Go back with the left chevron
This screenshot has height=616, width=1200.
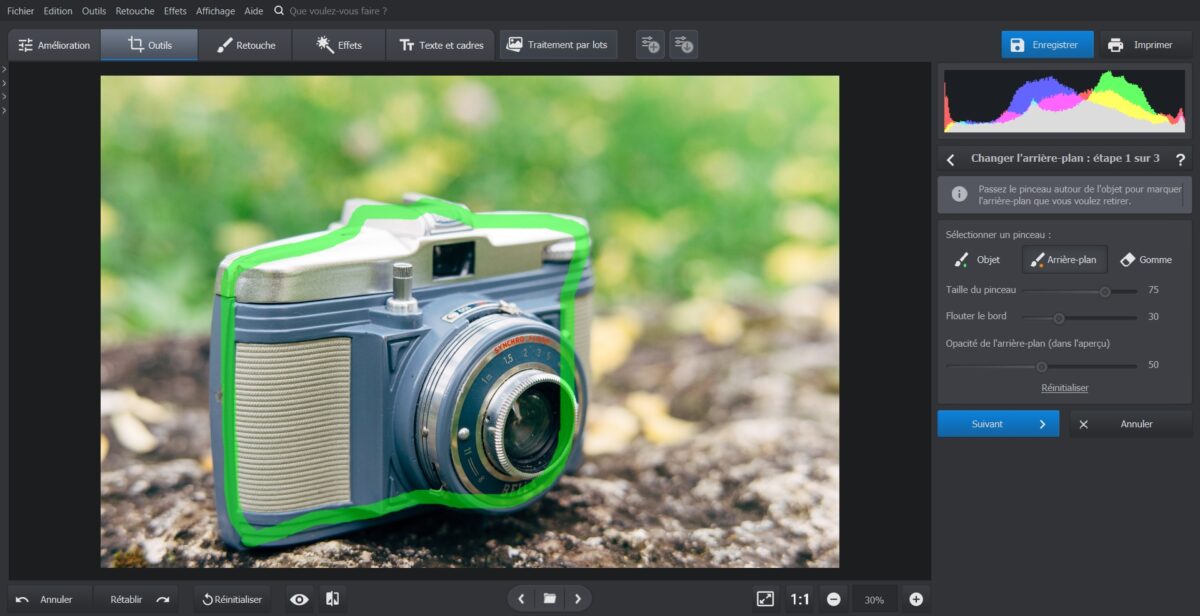(951, 159)
